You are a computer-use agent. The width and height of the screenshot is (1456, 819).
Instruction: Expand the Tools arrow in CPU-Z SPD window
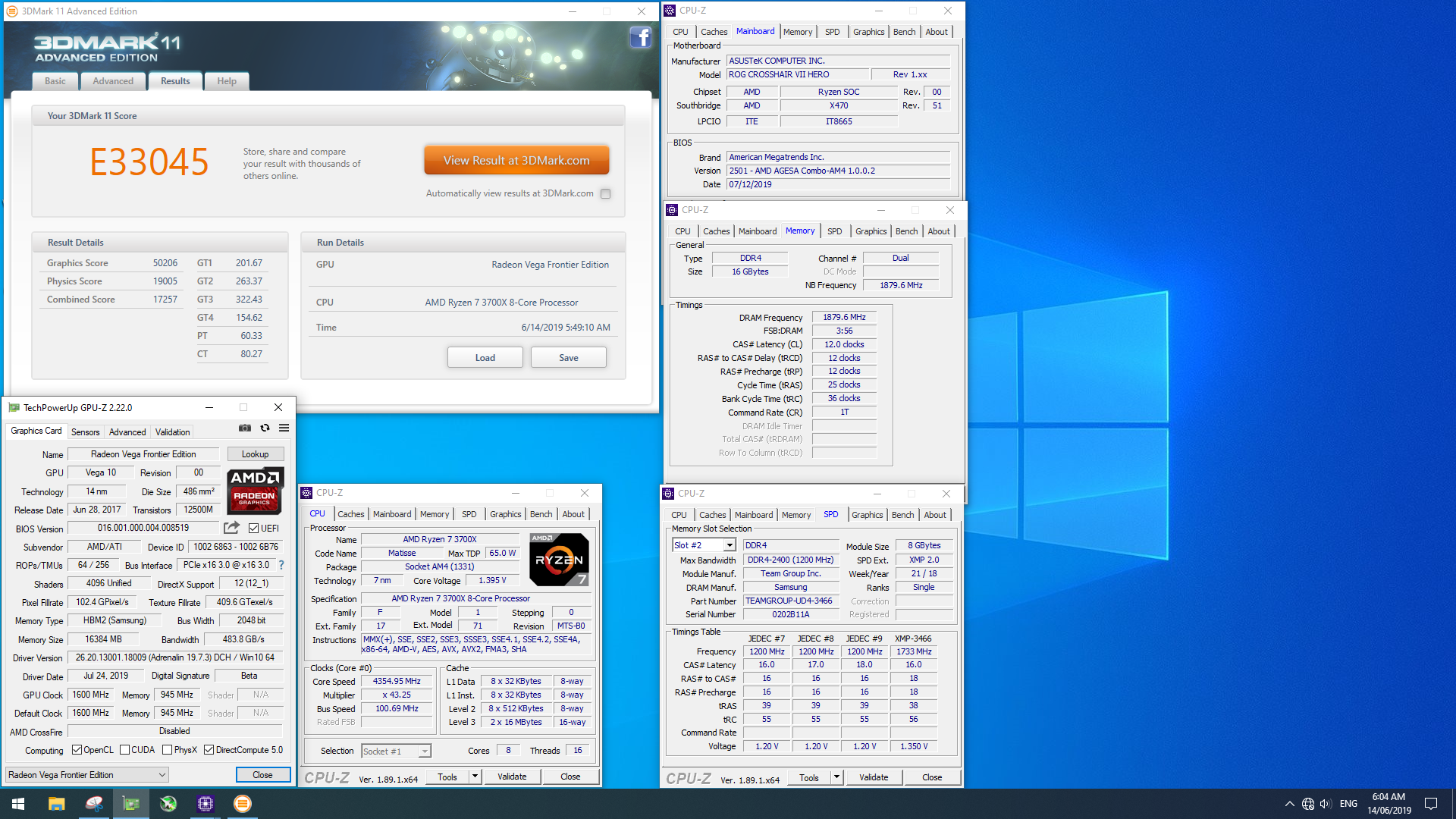click(x=836, y=777)
